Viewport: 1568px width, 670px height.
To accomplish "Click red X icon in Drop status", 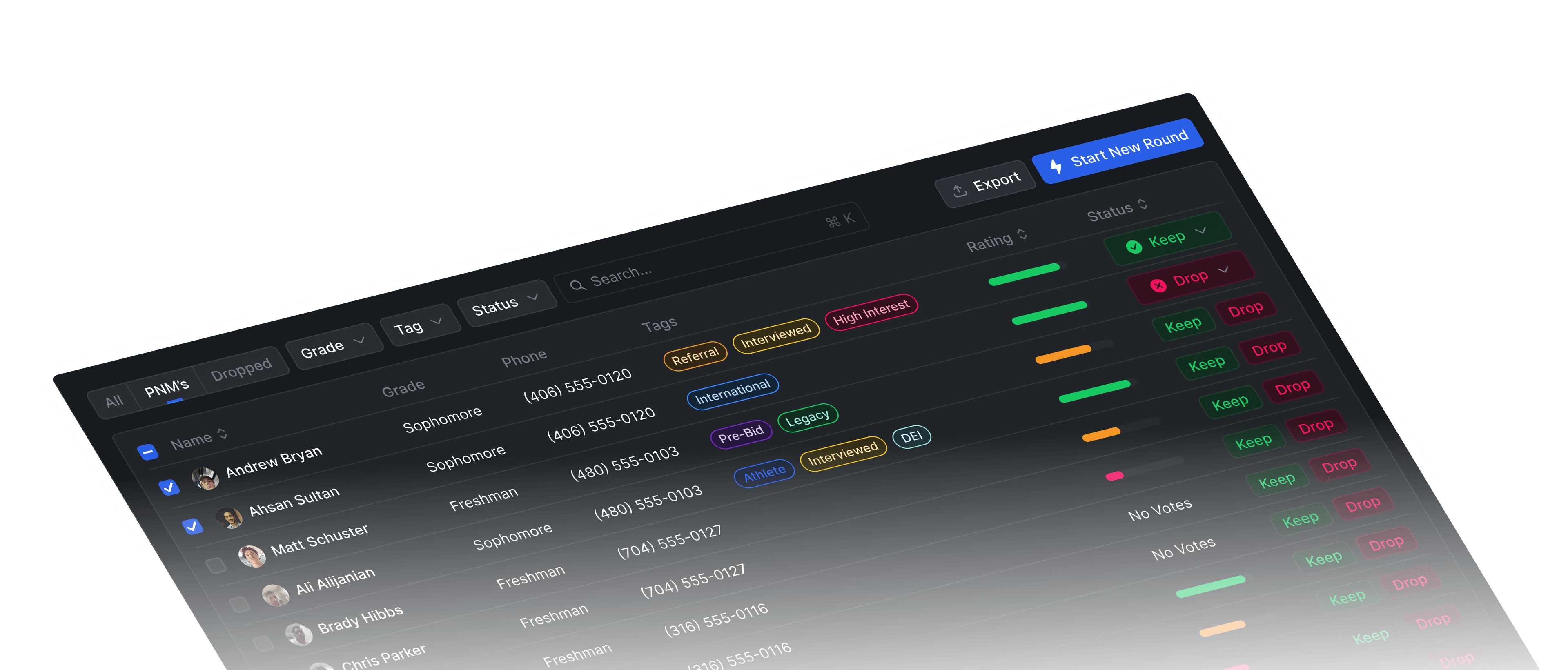I will click(x=1158, y=285).
